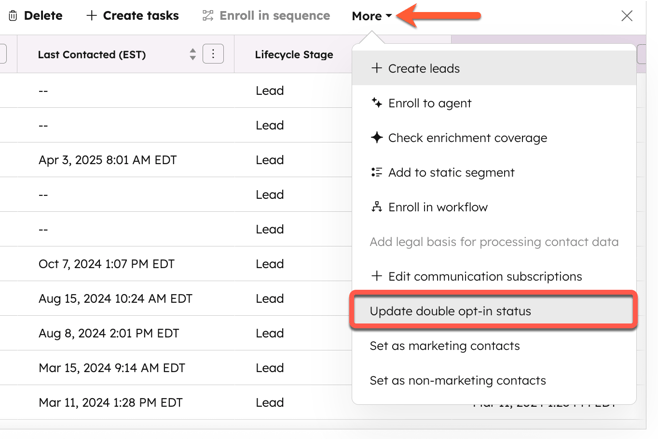
Task: Click the Add to static segment icon
Action: tap(377, 172)
